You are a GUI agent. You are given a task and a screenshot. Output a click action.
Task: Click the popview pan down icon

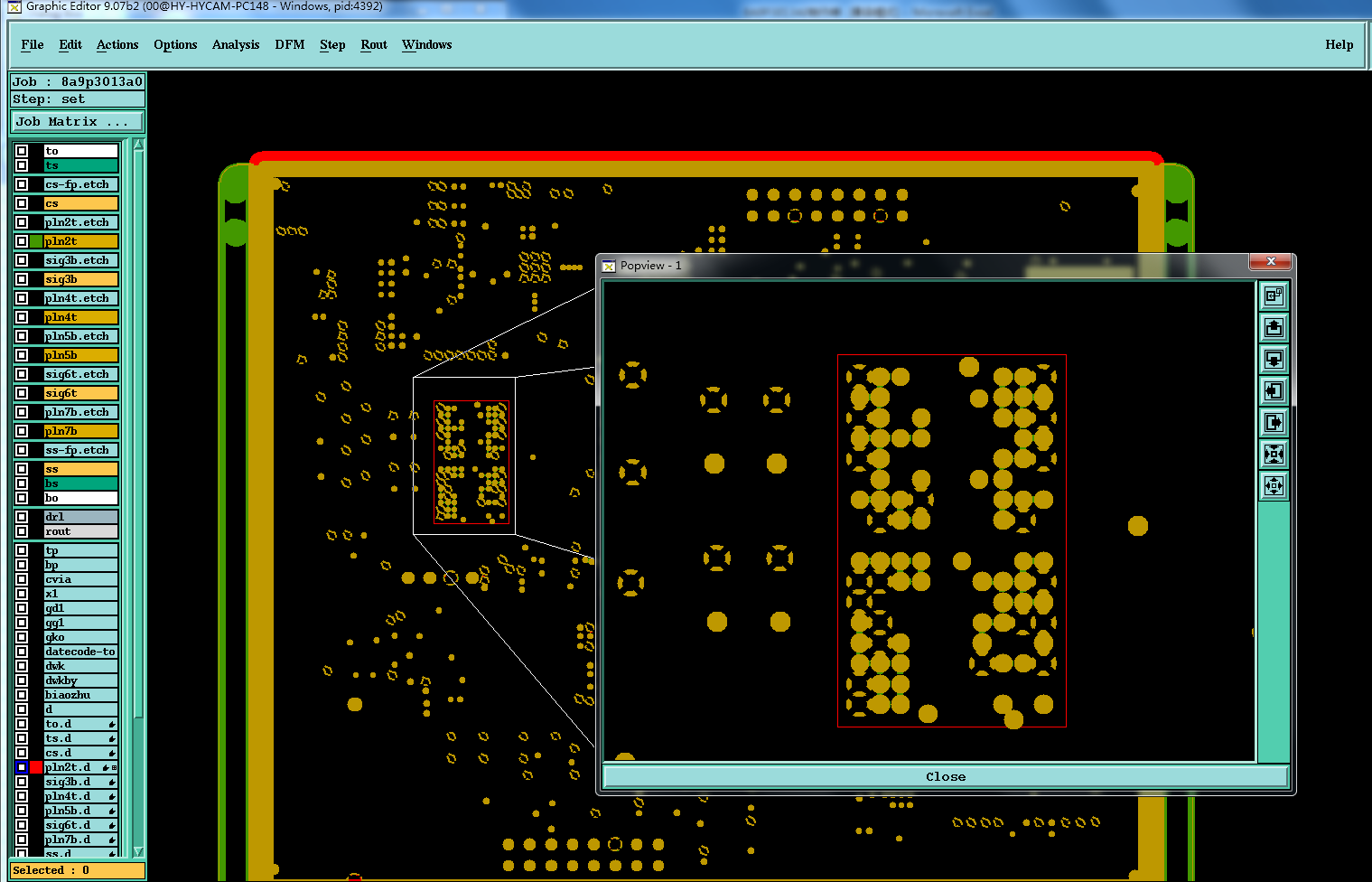(x=1274, y=359)
